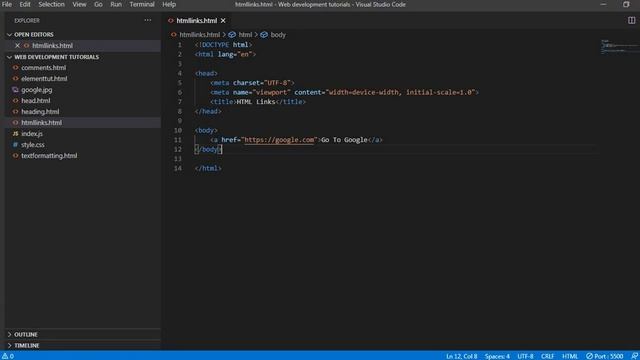The width and height of the screenshot is (640, 360).
Task: Expand the Outline section
Action: point(9,335)
